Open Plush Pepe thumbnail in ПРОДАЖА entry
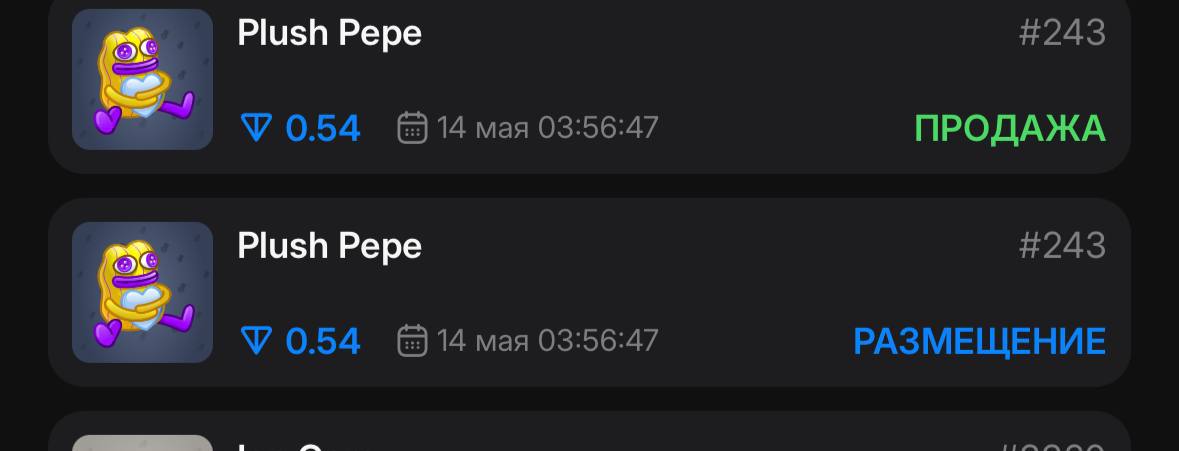Screen dimensions: 1179x451 (x=142, y=80)
